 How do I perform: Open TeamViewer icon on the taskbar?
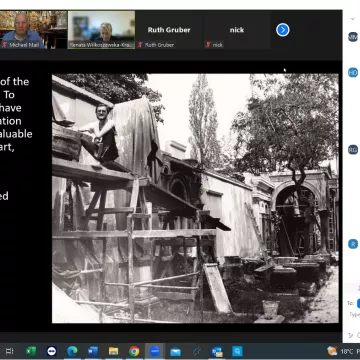[52, 351]
